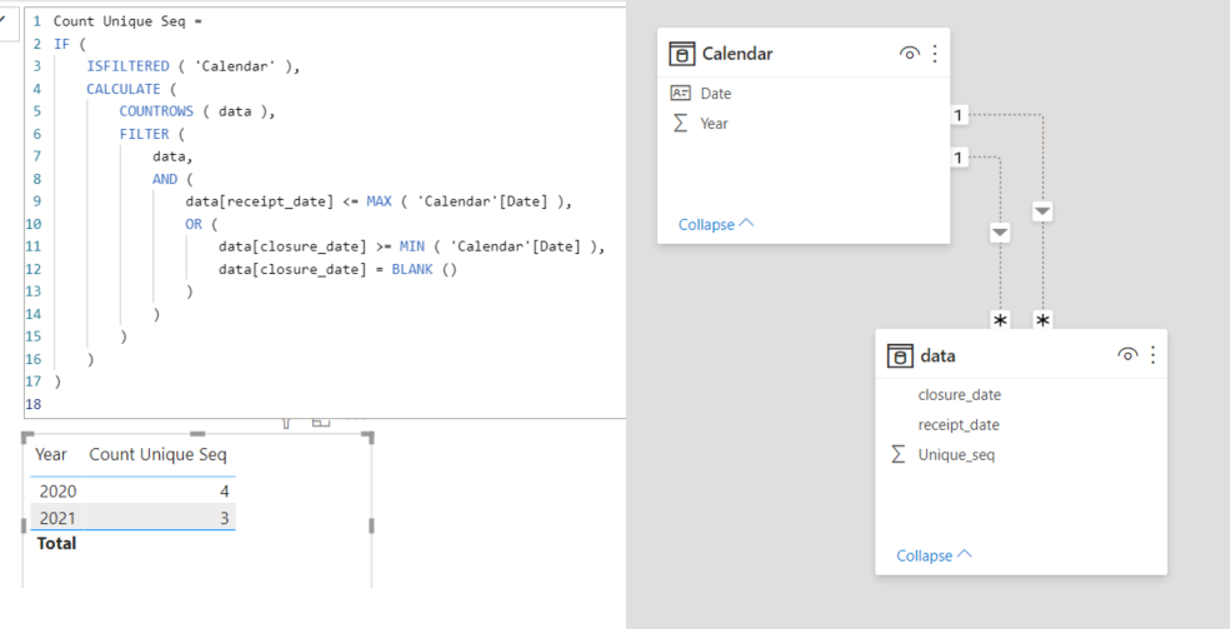Click CALCULATE keyword on line 4
The height and width of the screenshot is (629, 1230).
123,89
